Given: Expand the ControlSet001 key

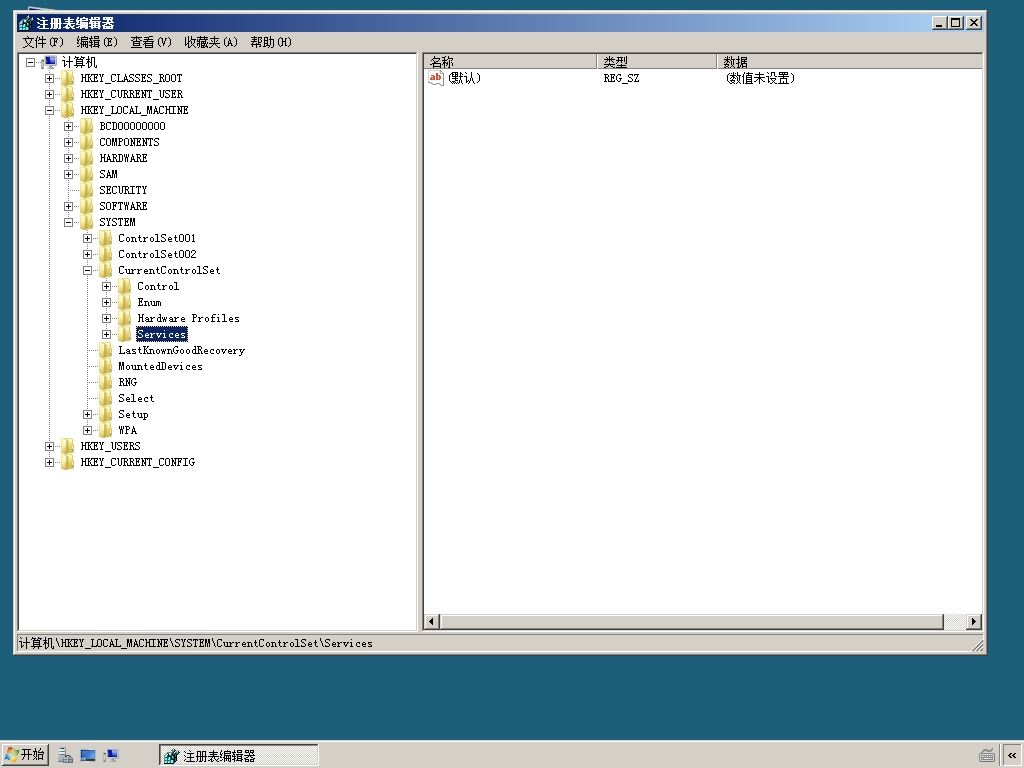Looking at the screenshot, I should (87, 238).
